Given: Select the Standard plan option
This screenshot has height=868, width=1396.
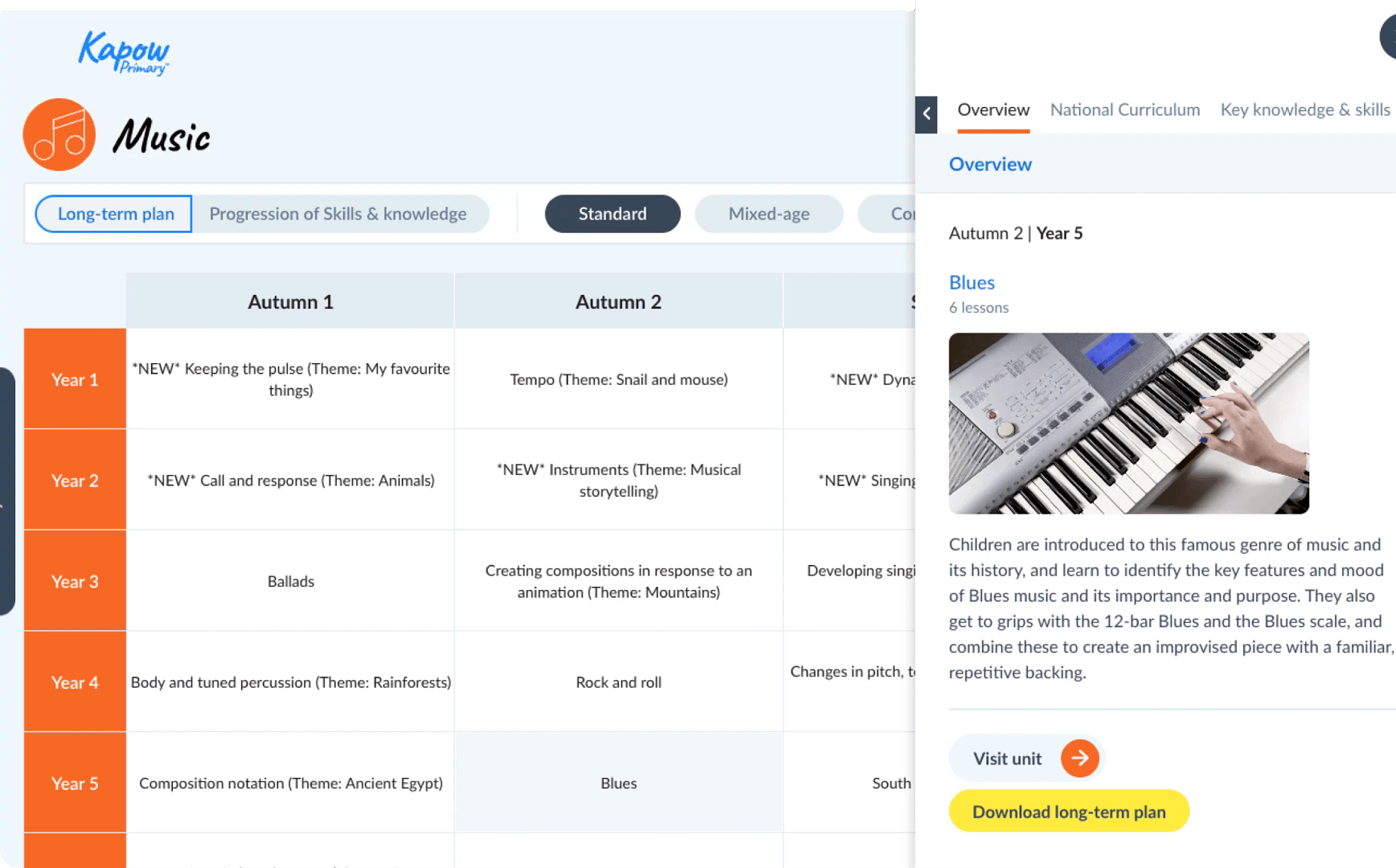Looking at the screenshot, I should click(x=613, y=214).
